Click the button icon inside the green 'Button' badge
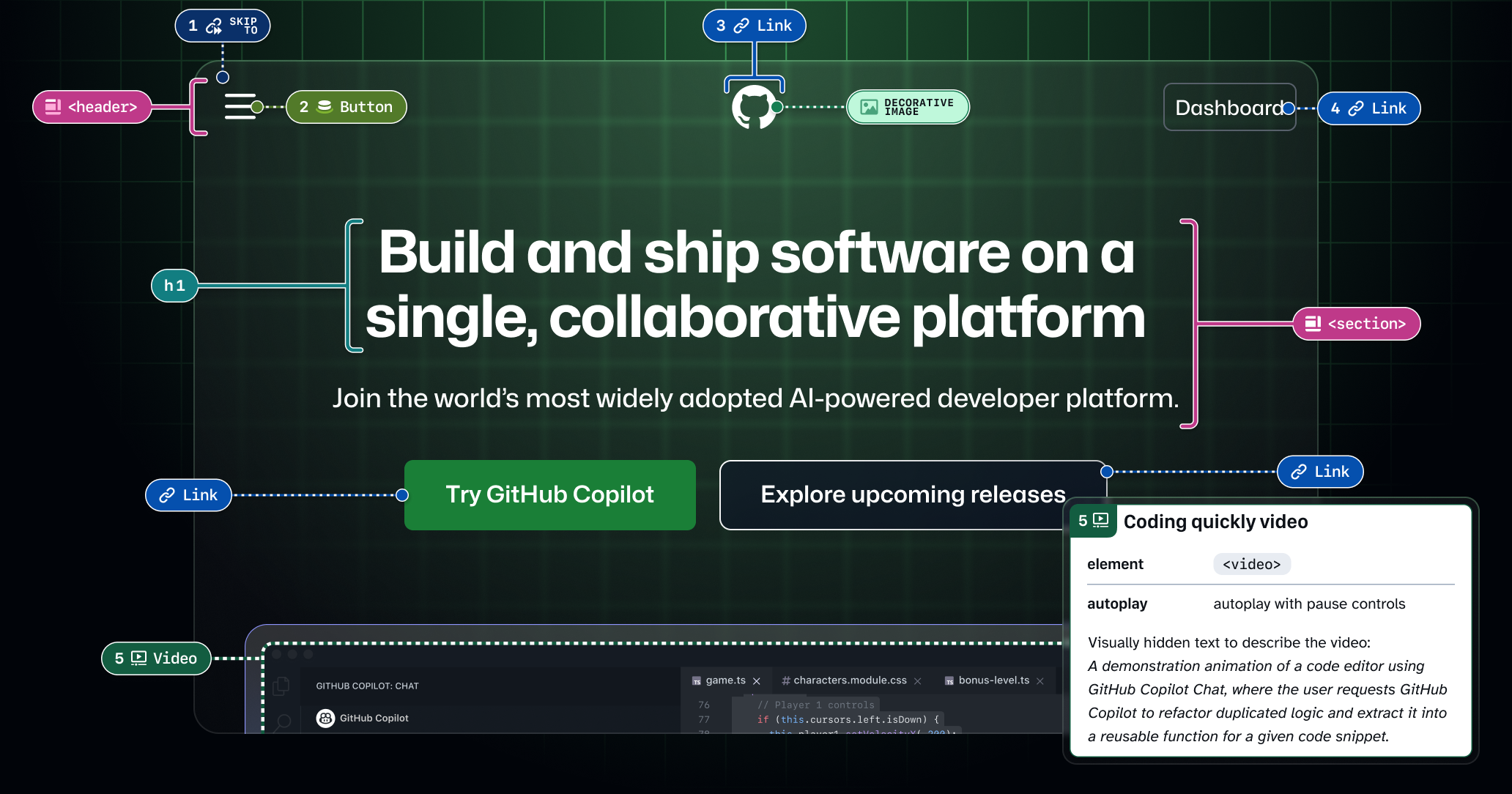The height and width of the screenshot is (794, 1512). [x=324, y=106]
